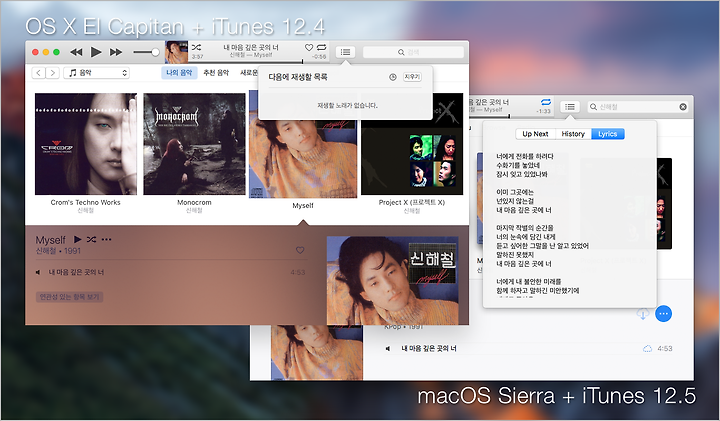Click the cloud icon beside 4:53 in iTunes 12.5

click(x=647, y=348)
